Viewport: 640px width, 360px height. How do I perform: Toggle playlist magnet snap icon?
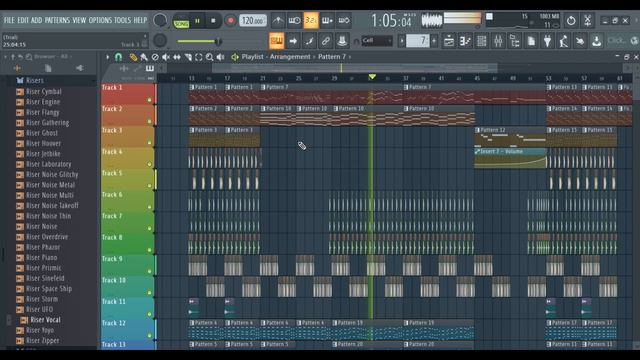coord(118,57)
